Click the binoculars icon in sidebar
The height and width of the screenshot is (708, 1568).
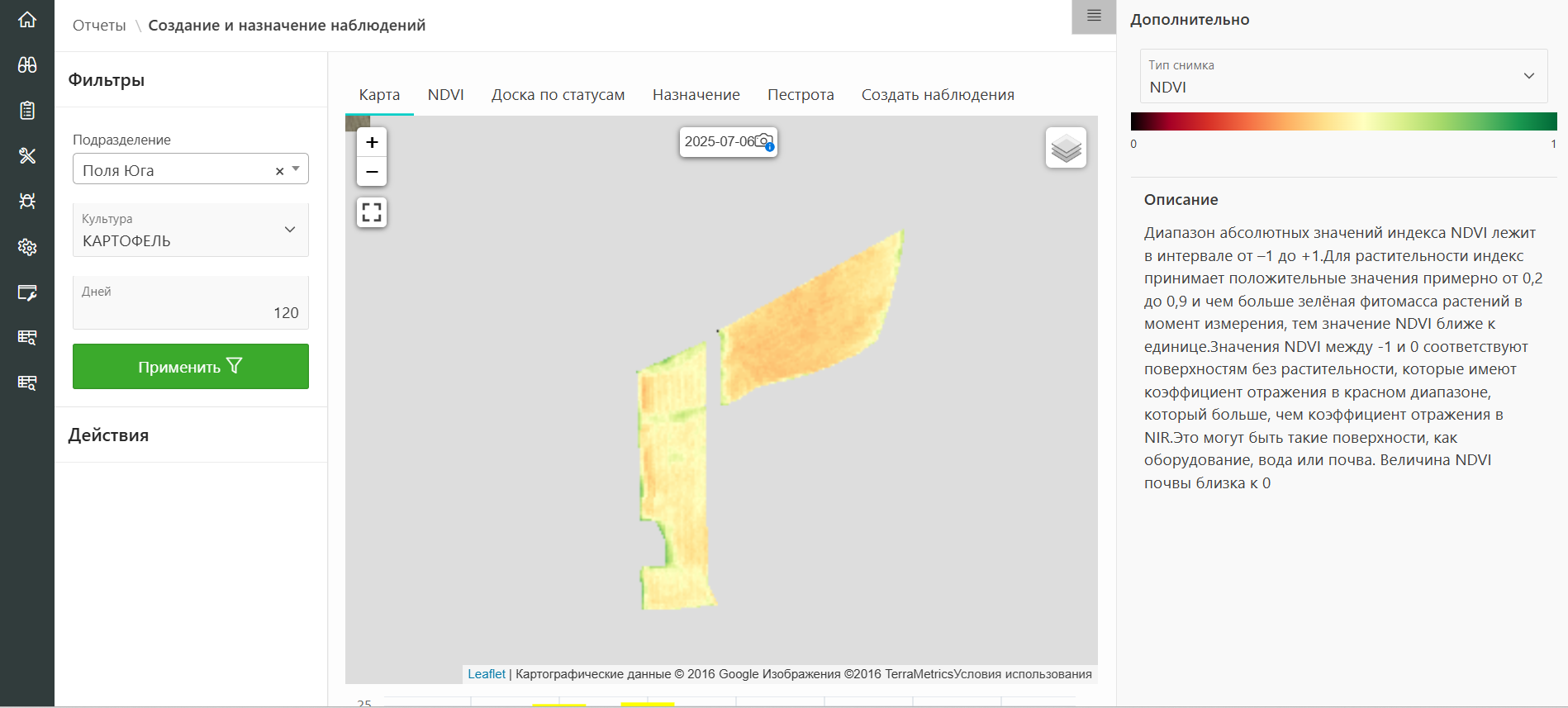[x=27, y=65]
